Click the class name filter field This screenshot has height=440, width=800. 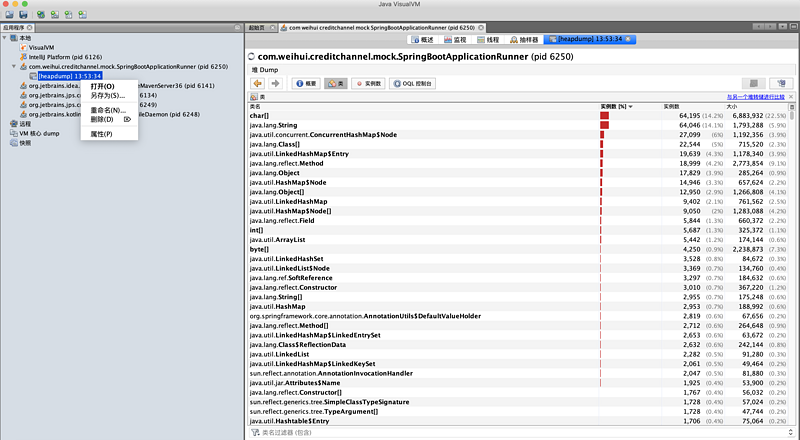coord(523,432)
